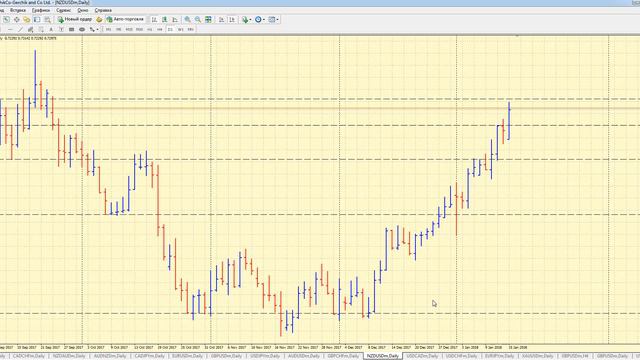The height and width of the screenshot is (360, 640).
Task: Switch to the AUDUSDm,Daily chart tab
Action: 303,356
